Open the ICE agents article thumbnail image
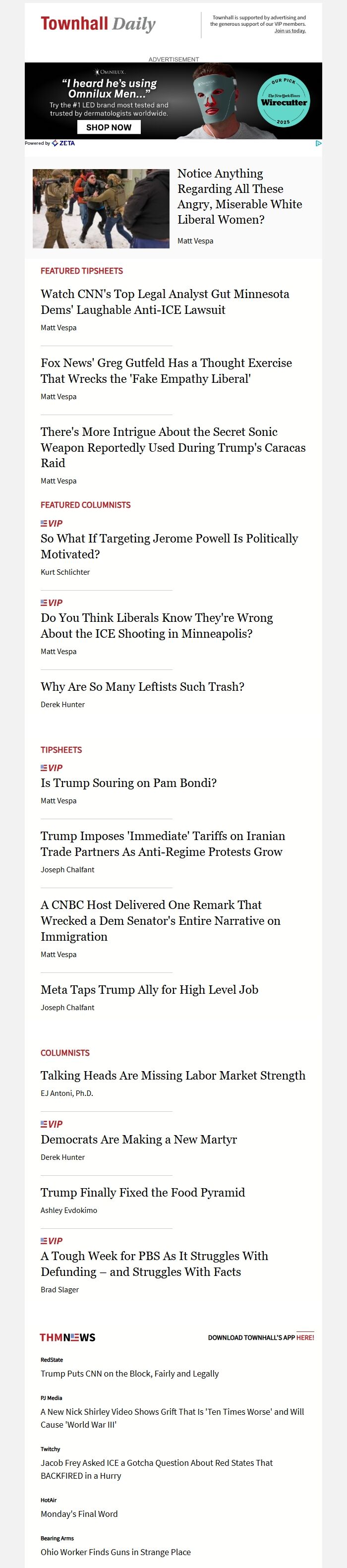 point(101,209)
